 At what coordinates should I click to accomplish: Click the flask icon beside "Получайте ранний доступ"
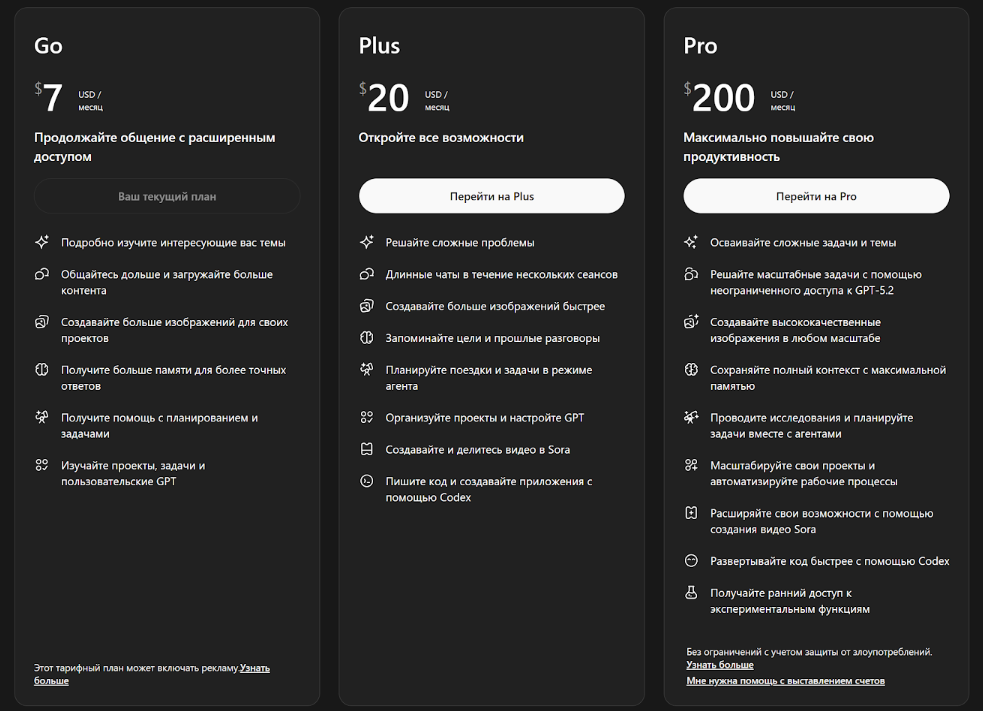(691, 593)
